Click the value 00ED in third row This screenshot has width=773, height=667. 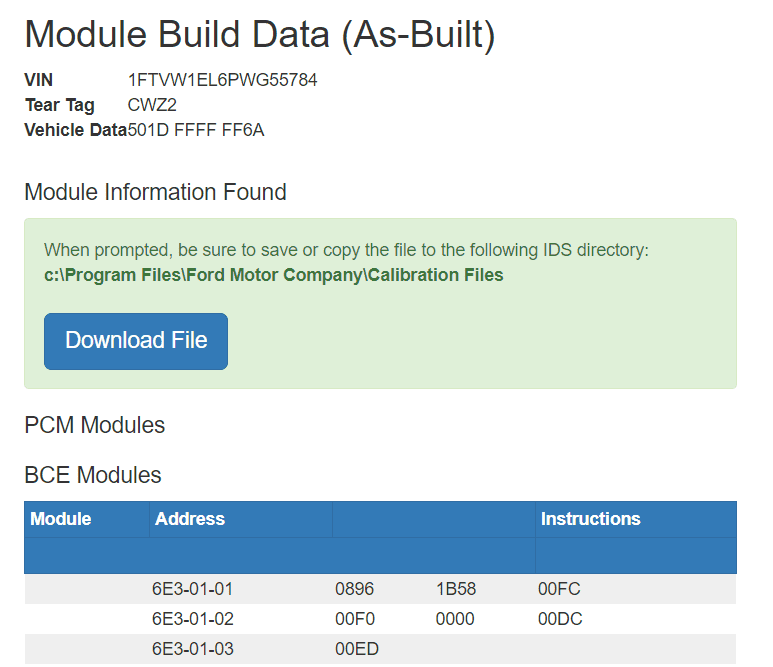pyautogui.click(x=357, y=649)
